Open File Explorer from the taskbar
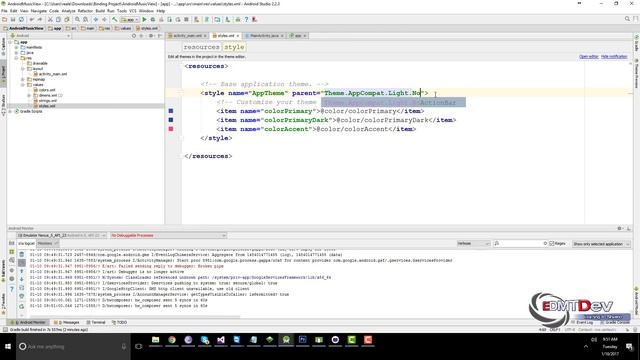 [156, 340]
